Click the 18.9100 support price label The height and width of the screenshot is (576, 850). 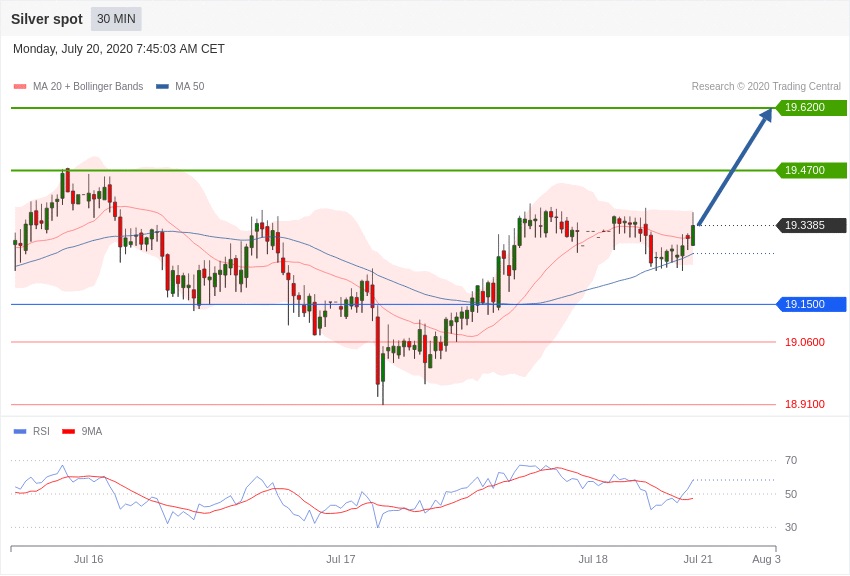tap(804, 405)
